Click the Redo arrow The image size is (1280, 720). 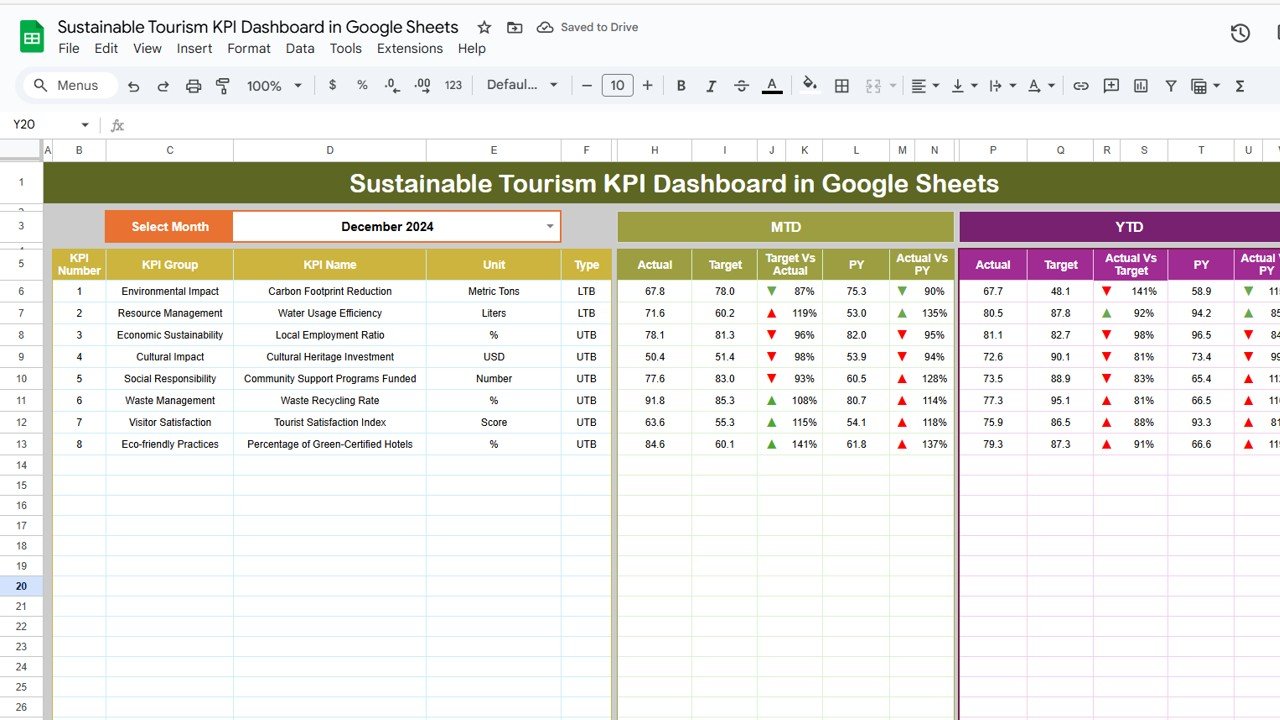163,86
